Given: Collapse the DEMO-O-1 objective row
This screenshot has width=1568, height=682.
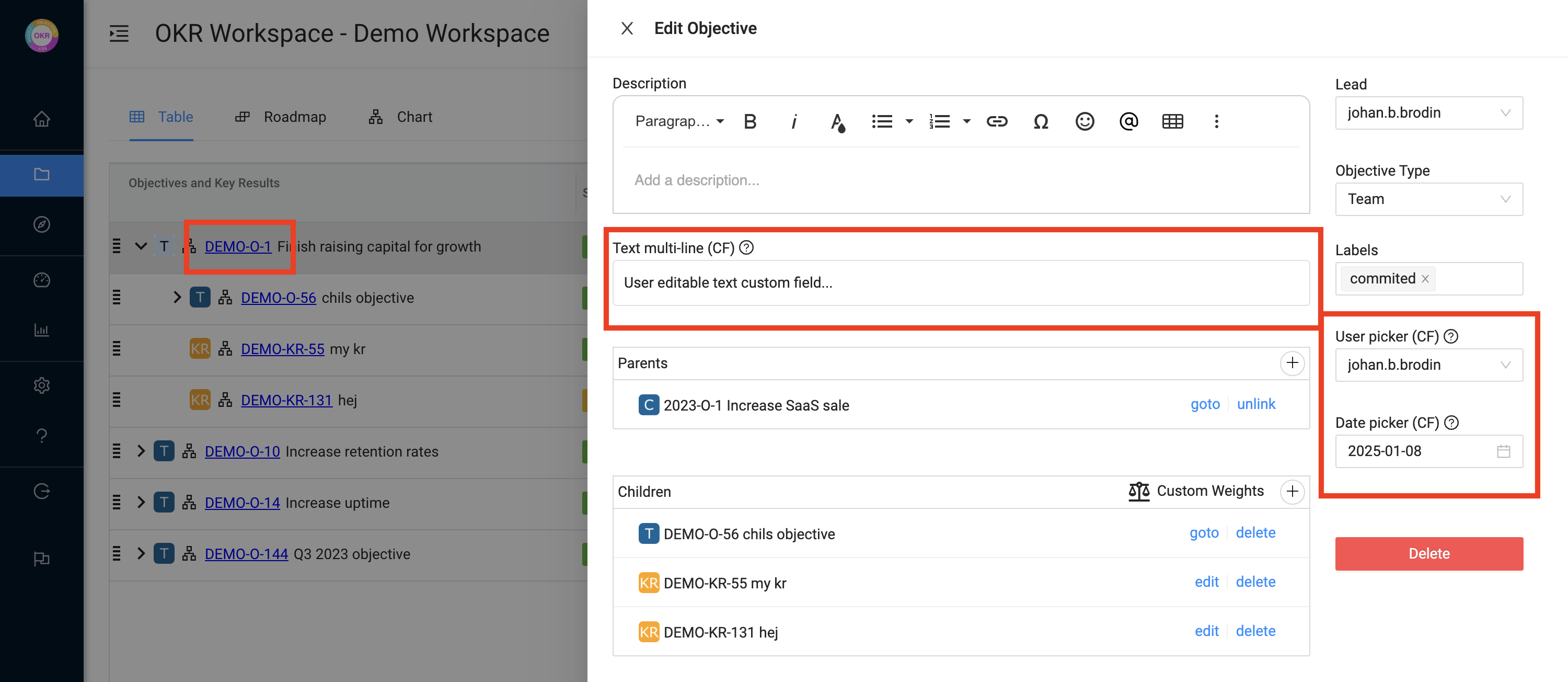Looking at the screenshot, I should click(x=141, y=247).
